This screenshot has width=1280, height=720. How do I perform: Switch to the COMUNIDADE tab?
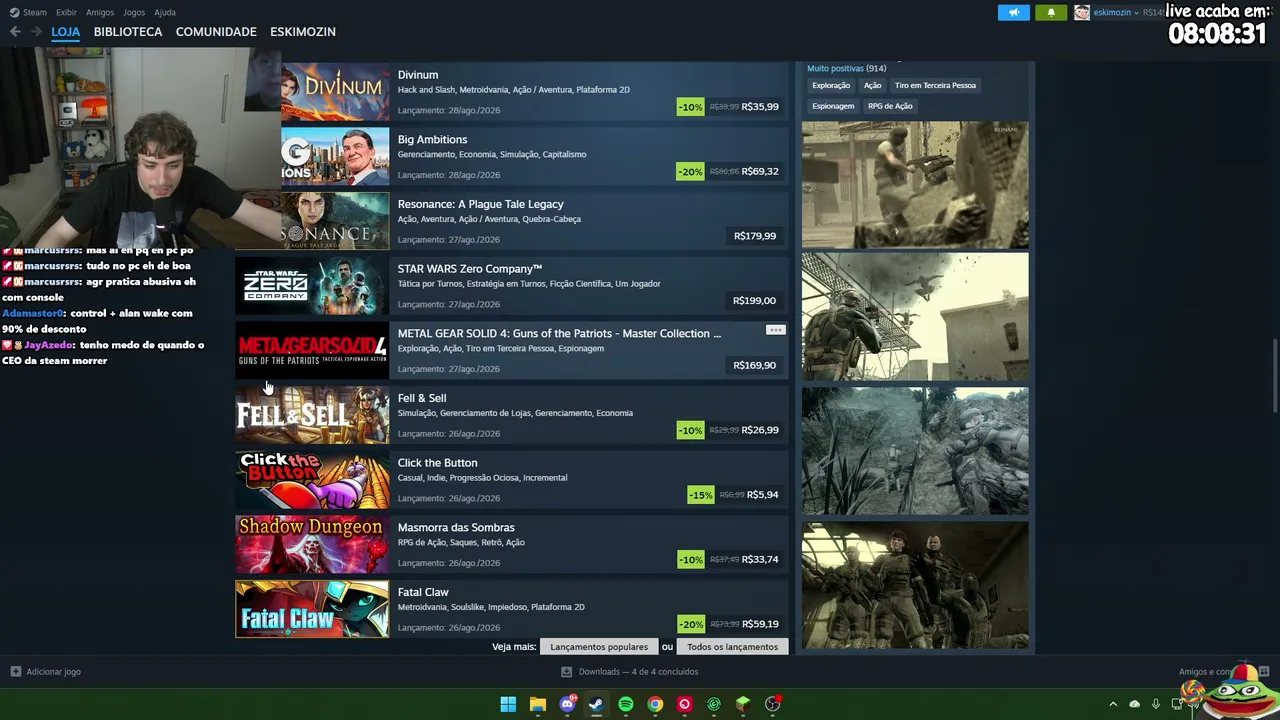[216, 32]
